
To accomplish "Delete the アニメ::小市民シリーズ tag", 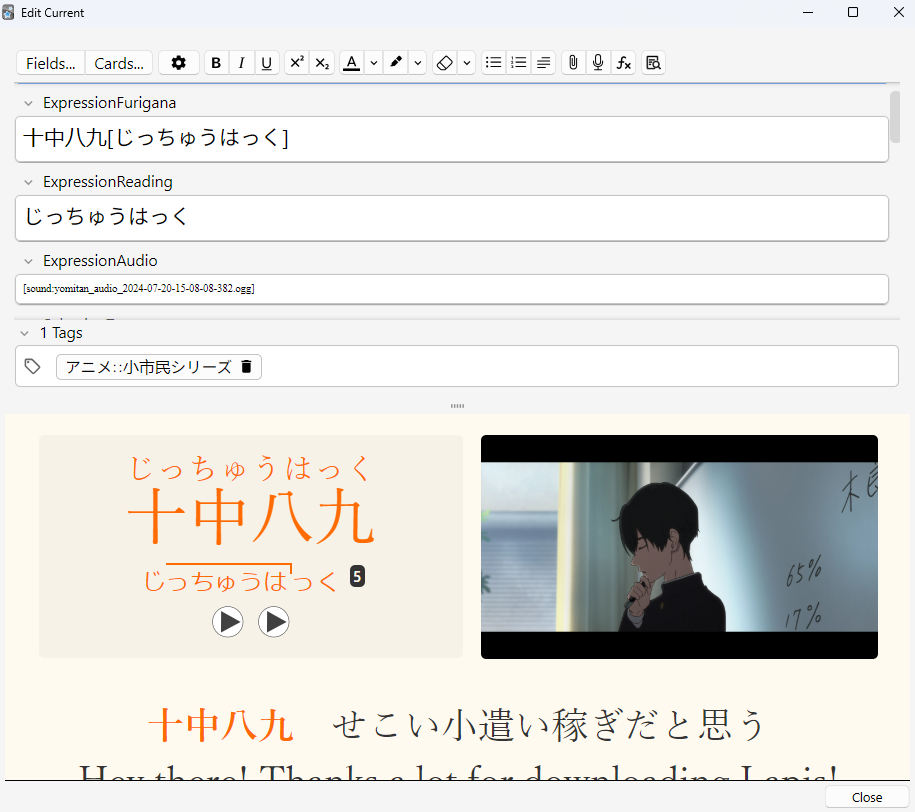I will [x=247, y=367].
